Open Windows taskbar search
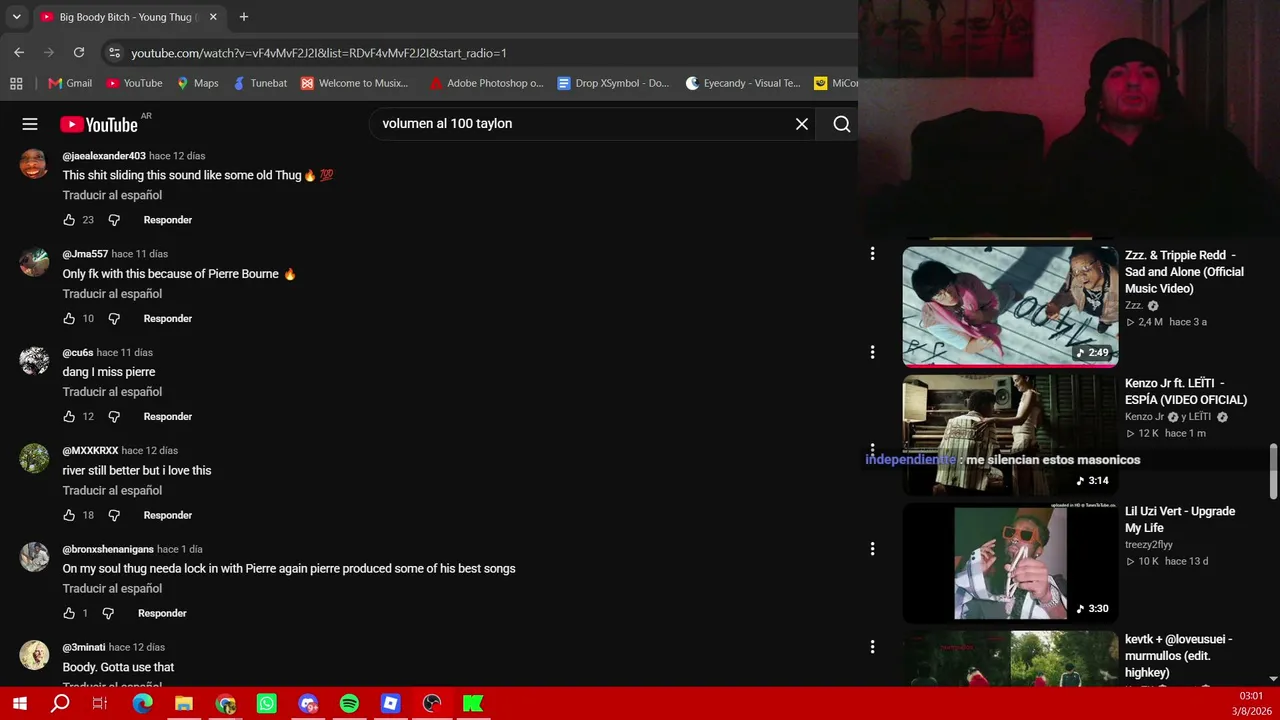The image size is (1280, 720). 60,704
